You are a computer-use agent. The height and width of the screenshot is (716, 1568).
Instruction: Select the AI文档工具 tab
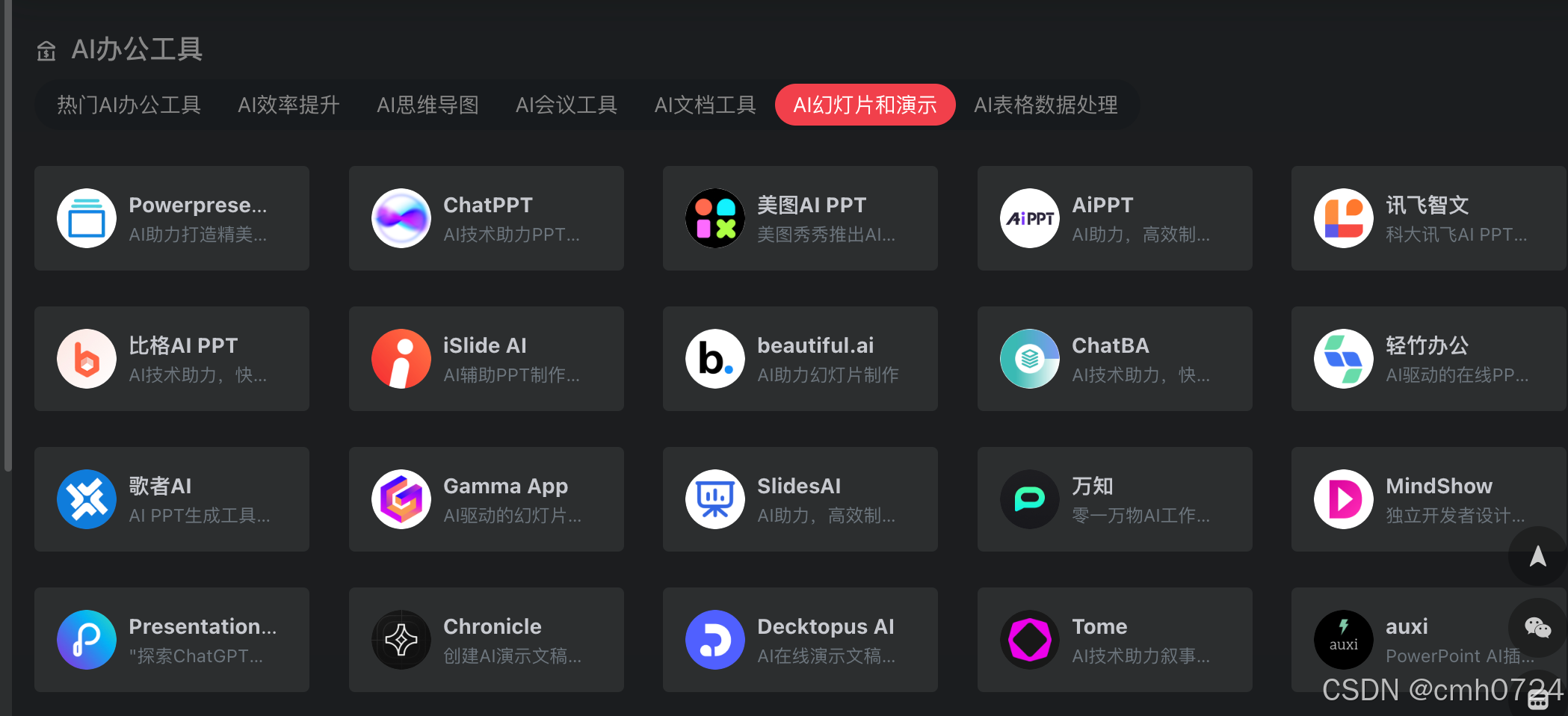point(705,105)
